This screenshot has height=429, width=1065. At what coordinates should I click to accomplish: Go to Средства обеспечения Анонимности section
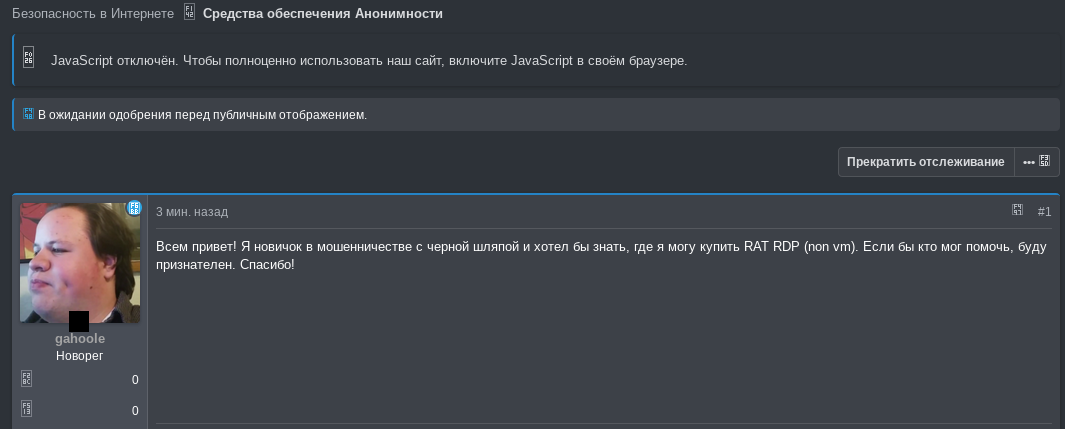pos(323,14)
